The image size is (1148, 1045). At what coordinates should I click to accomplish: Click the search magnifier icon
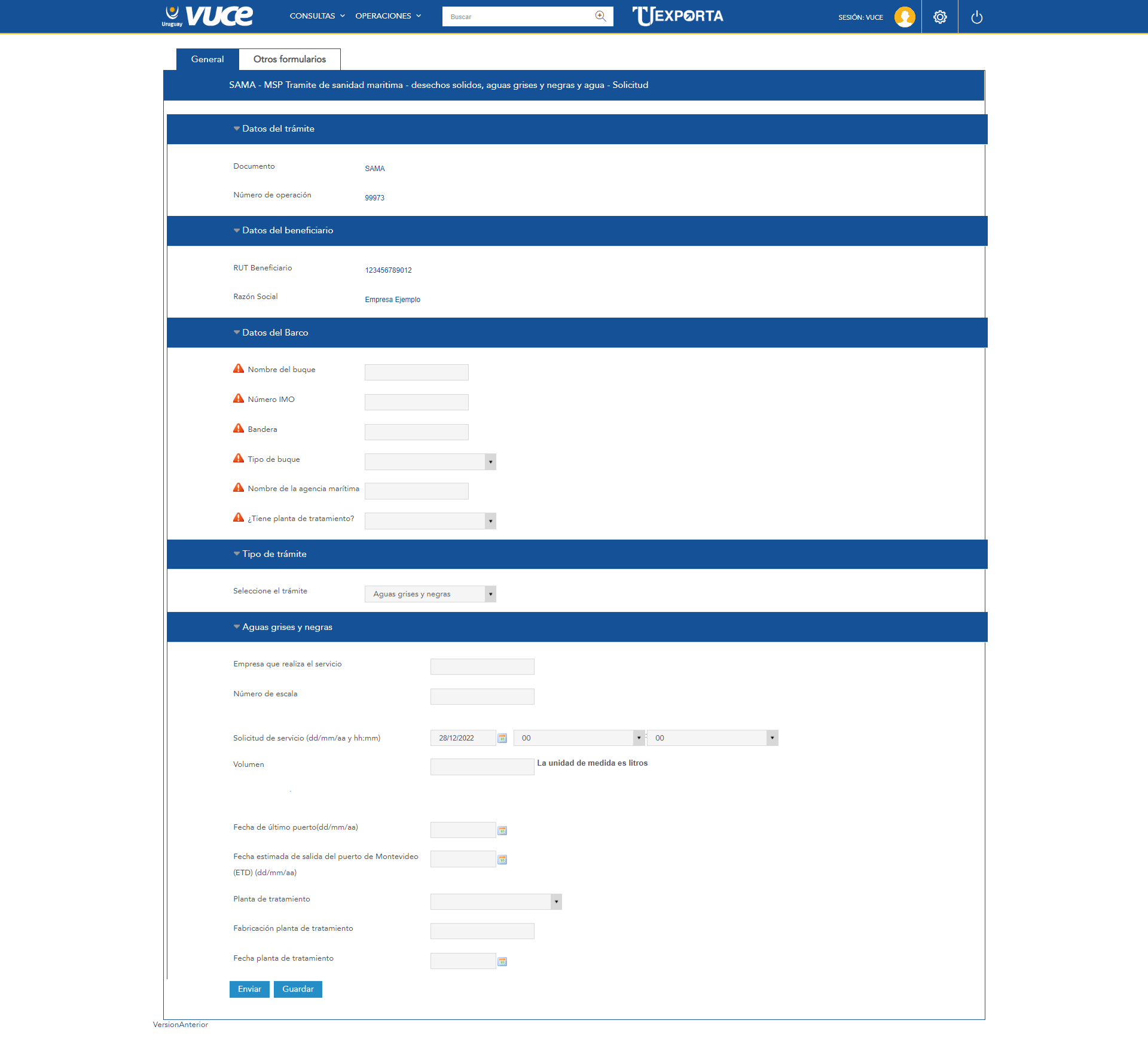click(x=600, y=16)
